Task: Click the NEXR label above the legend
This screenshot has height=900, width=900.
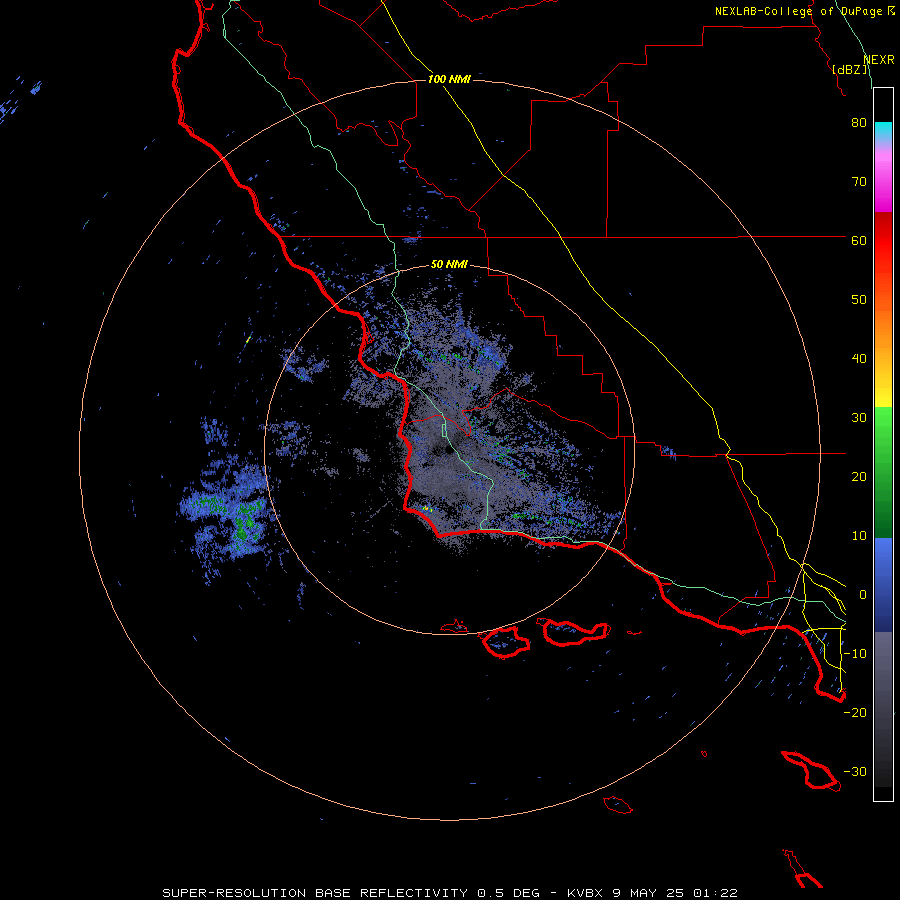Action: 879,60
